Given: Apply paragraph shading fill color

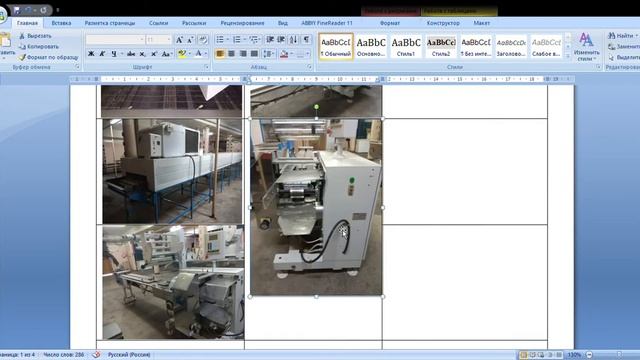Looking at the screenshot, I should point(284,53).
